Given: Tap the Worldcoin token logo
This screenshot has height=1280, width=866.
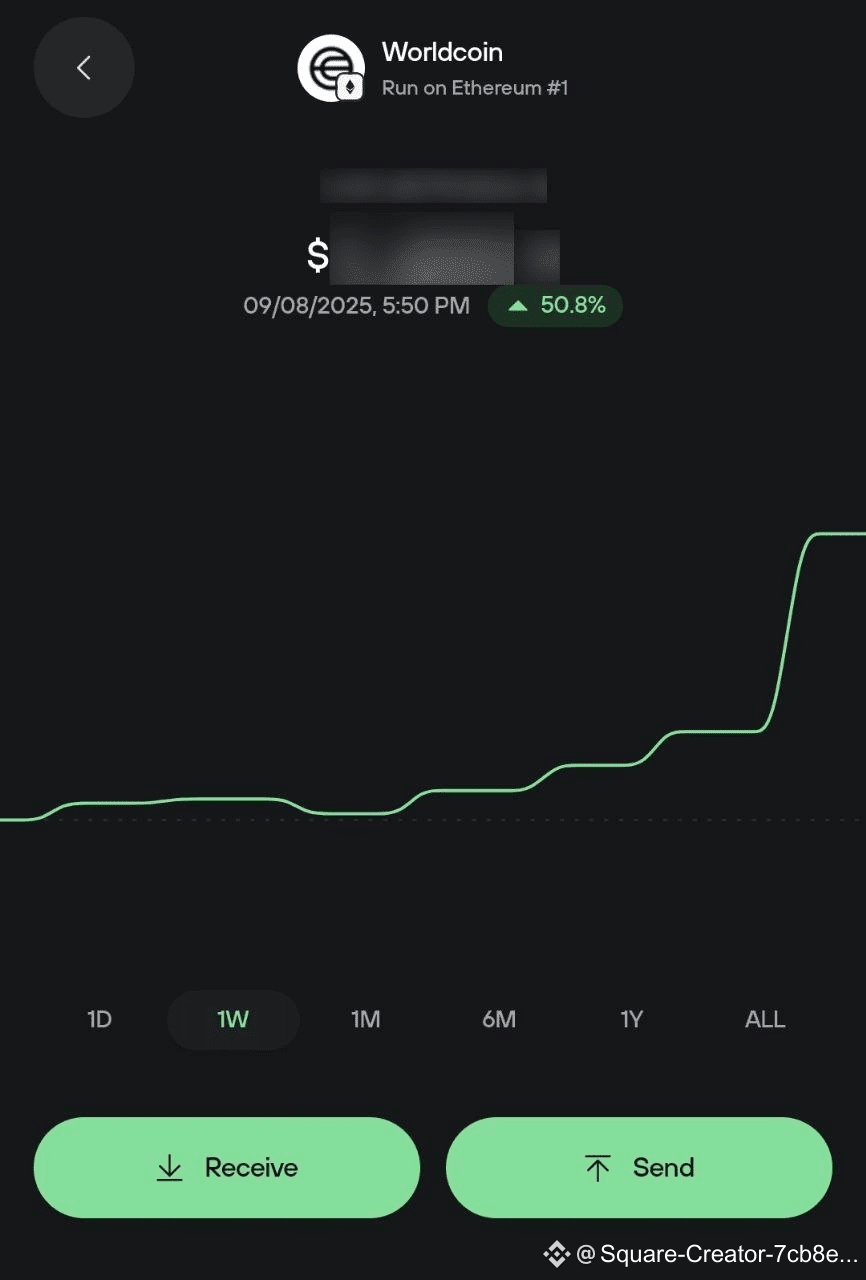Looking at the screenshot, I should [x=327, y=66].
